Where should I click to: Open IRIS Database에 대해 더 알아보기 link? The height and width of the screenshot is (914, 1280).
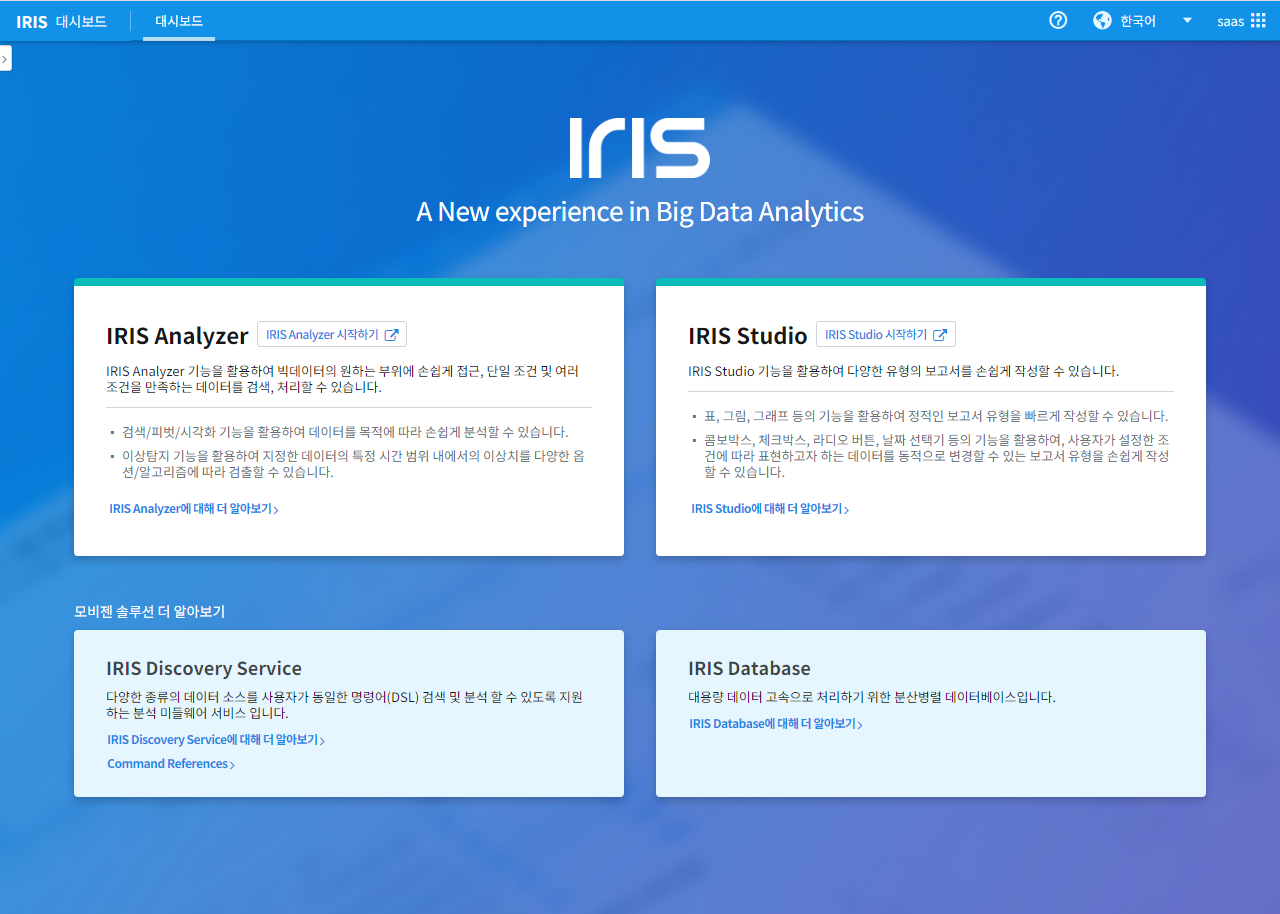pyautogui.click(x=776, y=724)
